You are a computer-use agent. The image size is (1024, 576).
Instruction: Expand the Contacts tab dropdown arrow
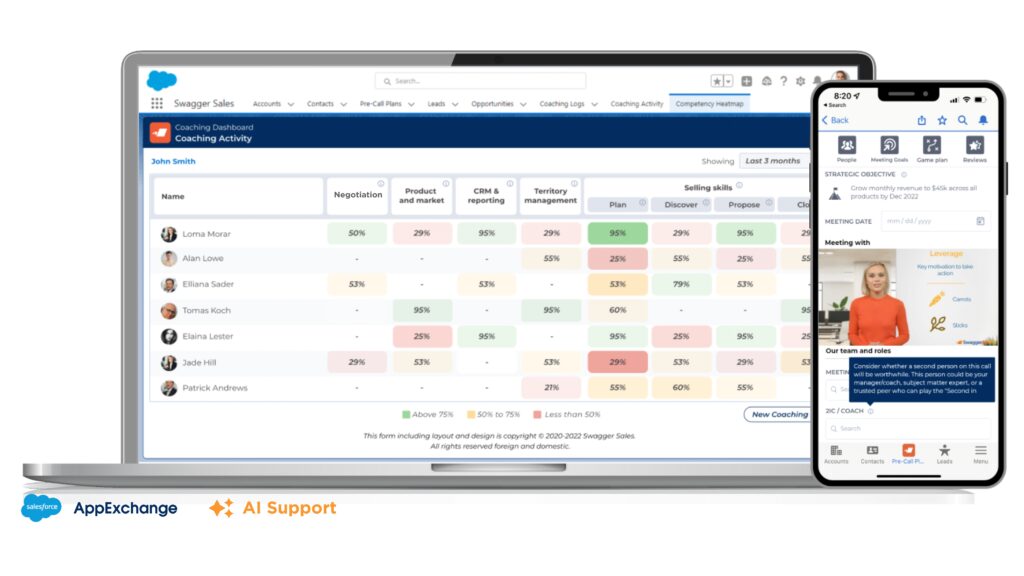click(344, 104)
